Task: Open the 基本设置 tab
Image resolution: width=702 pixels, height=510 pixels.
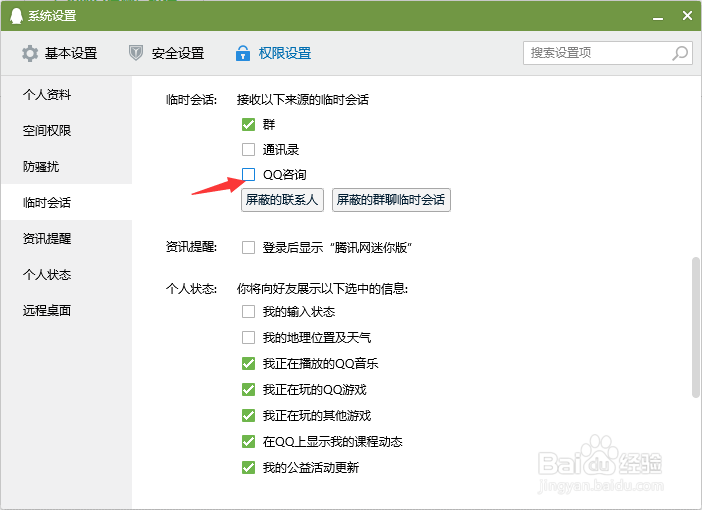Action: (60, 53)
